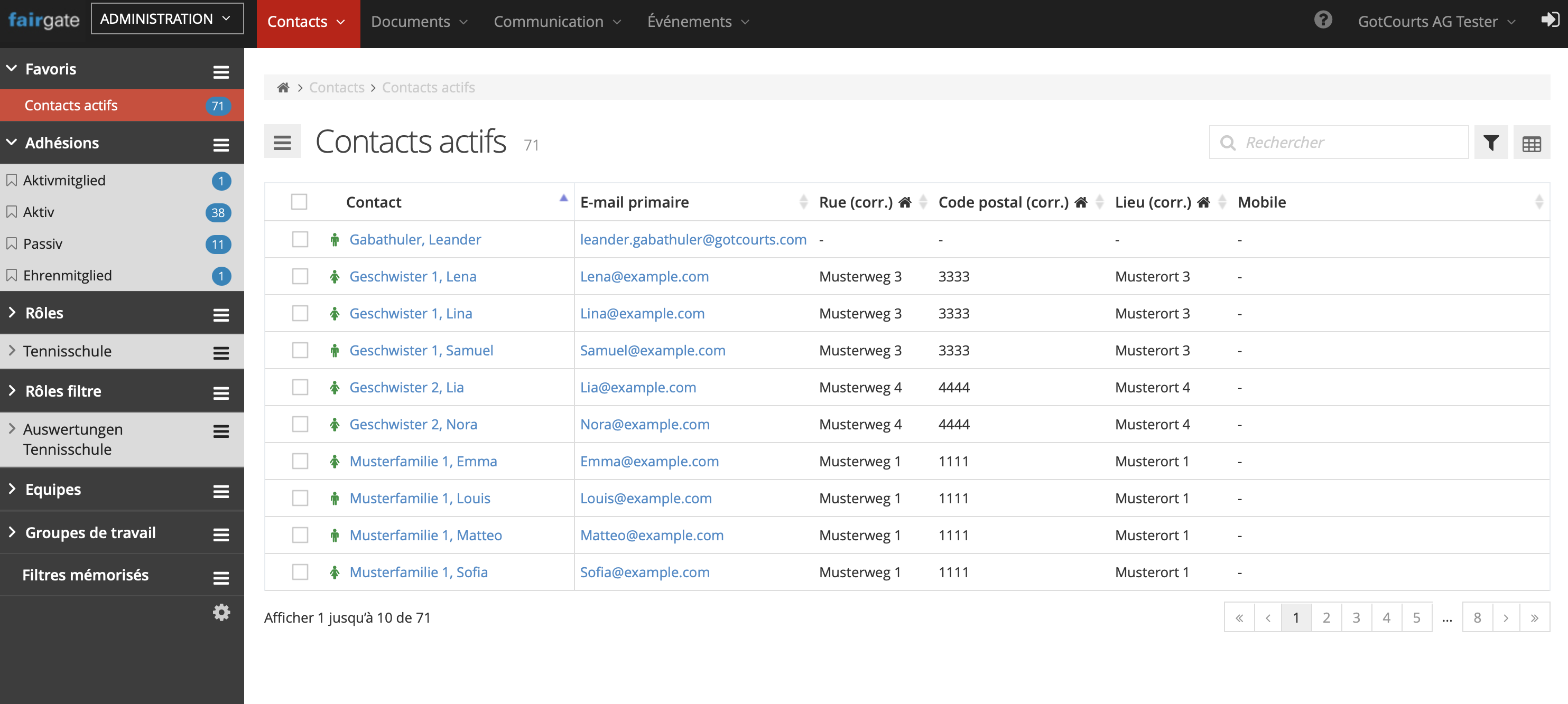Go to the last page with » button
Image resolution: width=1568 pixels, height=704 pixels.
point(1535,617)
